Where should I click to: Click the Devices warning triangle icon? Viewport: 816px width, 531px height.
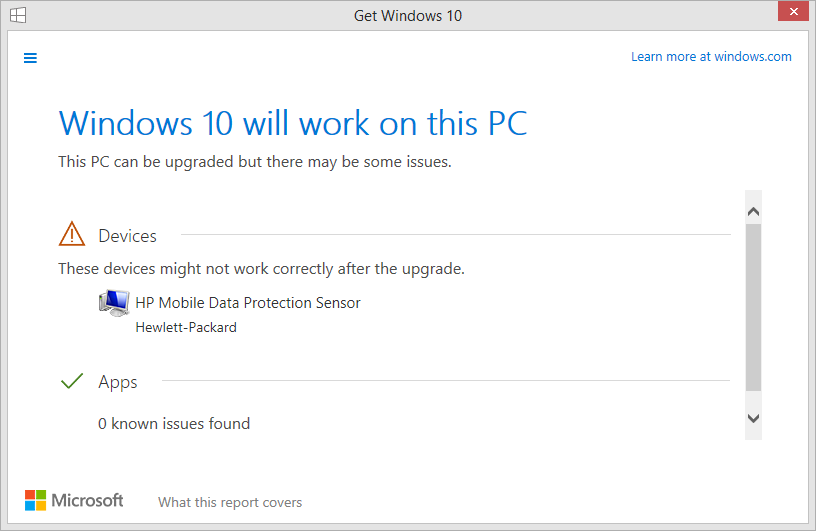click(x=72, y=235)
